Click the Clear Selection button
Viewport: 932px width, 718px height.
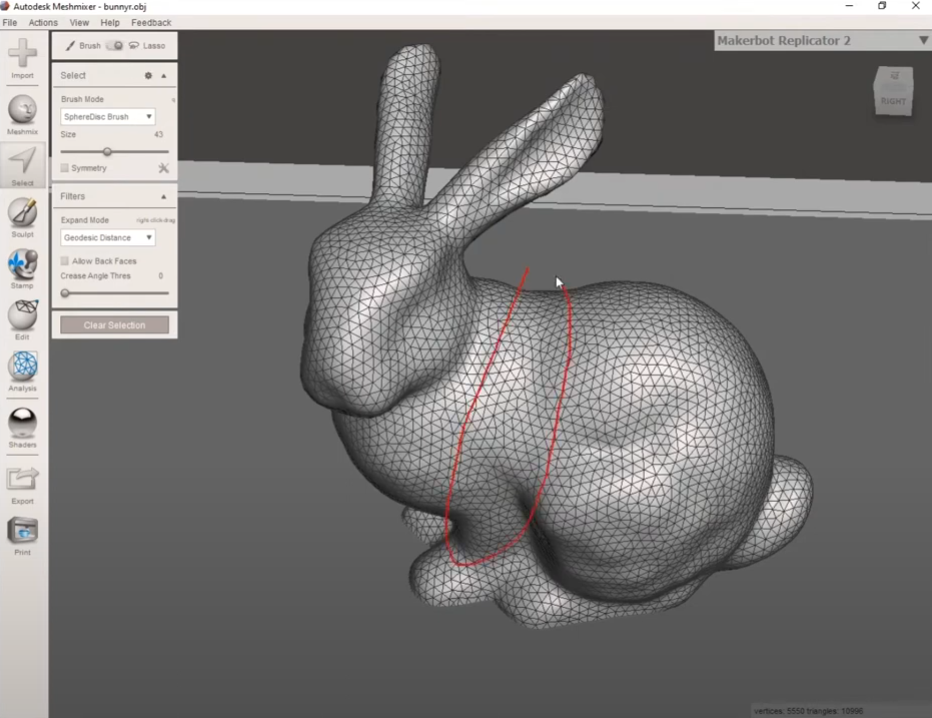coord(114,325)
